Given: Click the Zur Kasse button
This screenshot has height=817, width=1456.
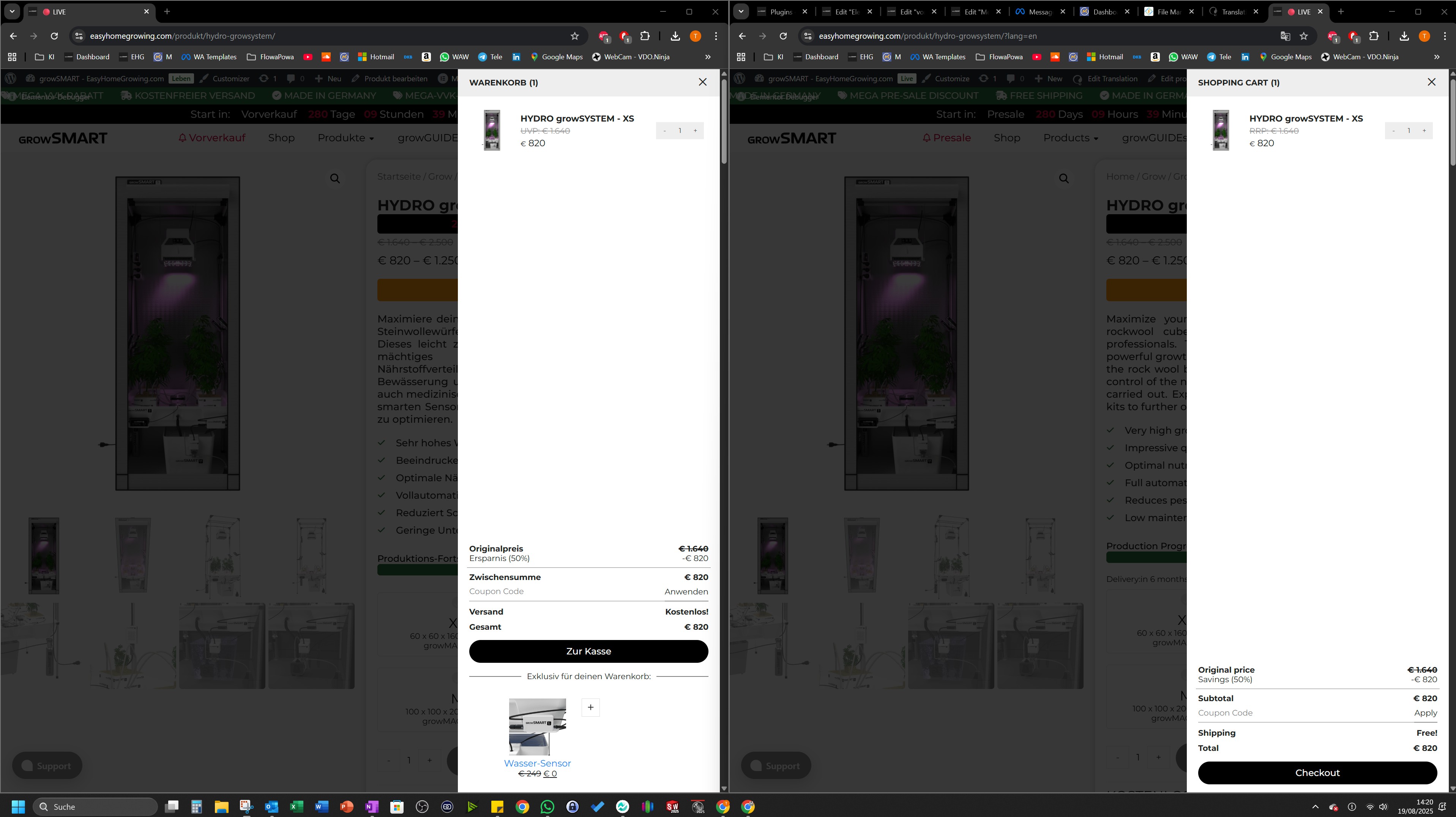Looking at the screenshot, I should tap(588, 651).
